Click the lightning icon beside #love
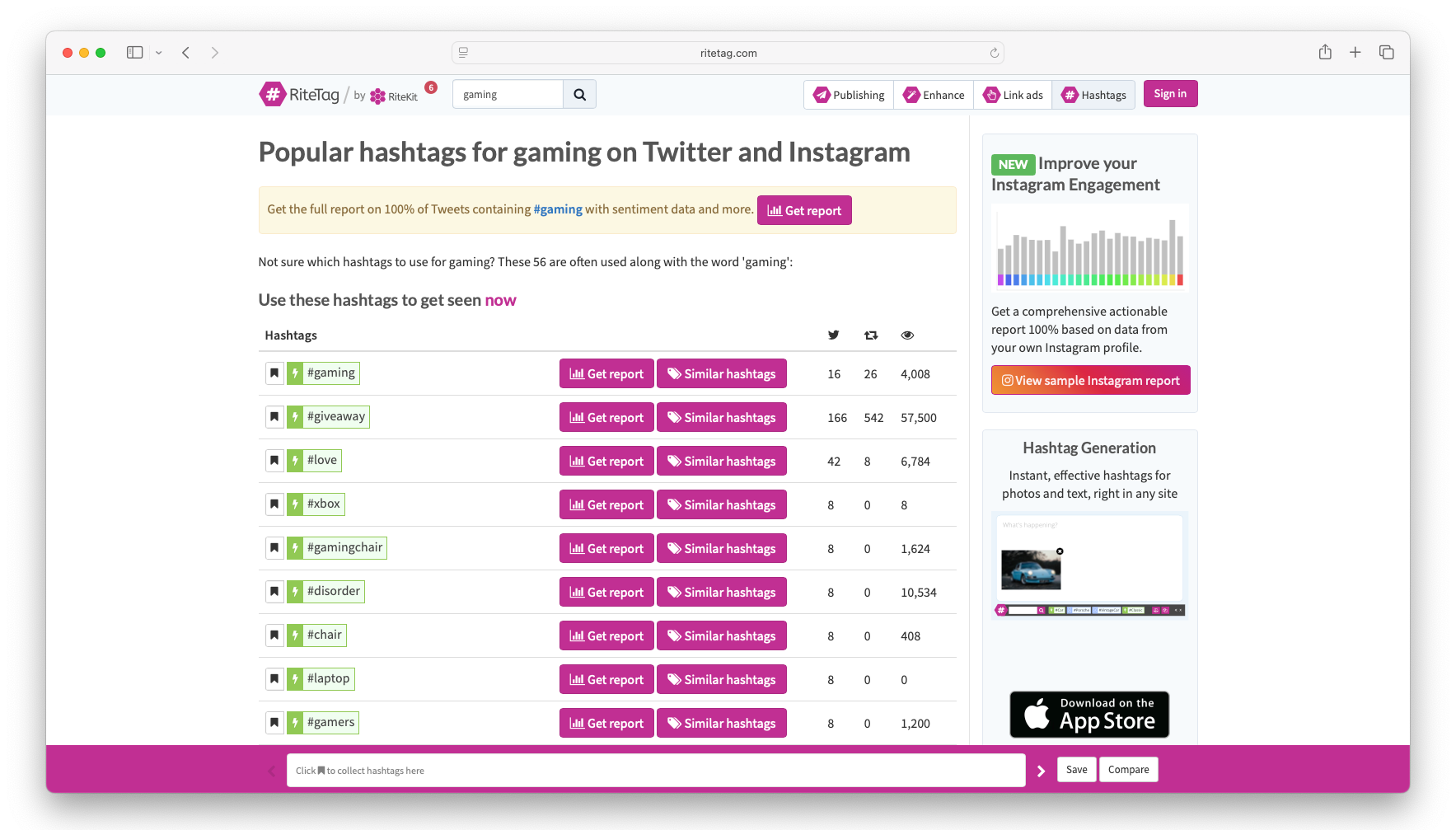The image size is (1456, 830). [295, 461]
